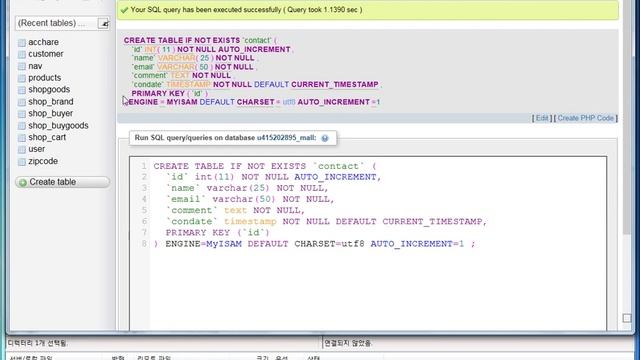Click line 6 `condate` timestamp in editor

pyautogui.click(x=221, y=222)
